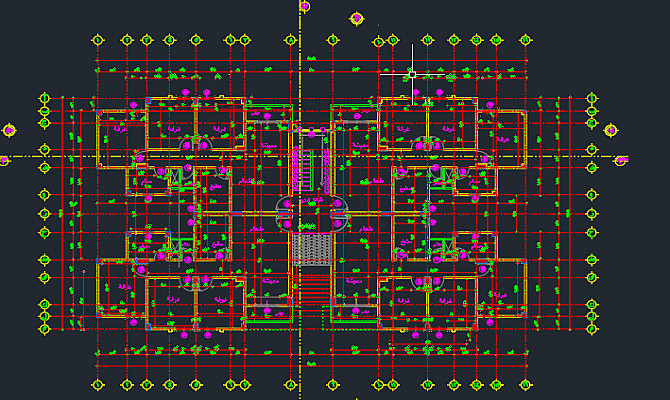This screenshot has width=670, height=400.
Task: Select the topmost row grid bubble on left side
Action: [x=44, y=98]
